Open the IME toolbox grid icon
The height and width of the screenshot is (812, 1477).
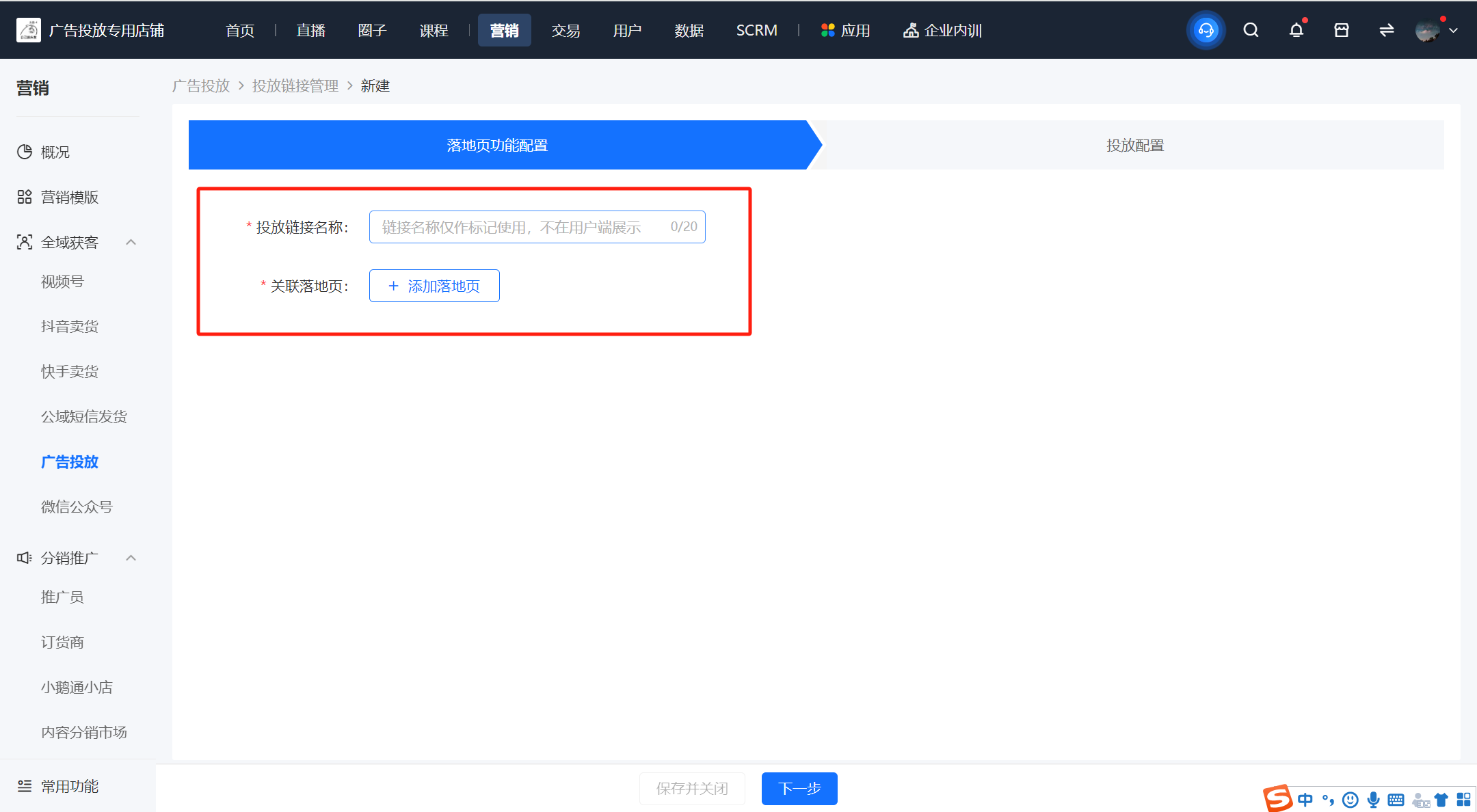[x=1464, y=800]
